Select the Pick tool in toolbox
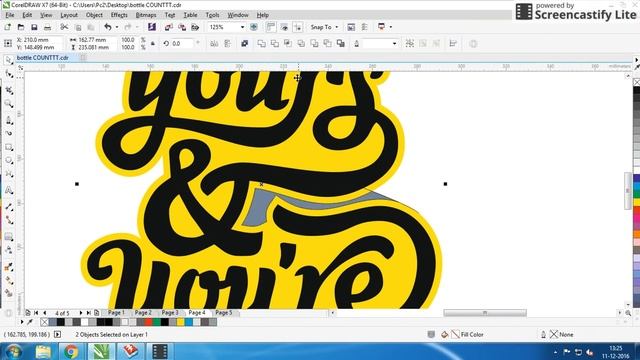Viewport: 640px width, 360px height. 9,60
